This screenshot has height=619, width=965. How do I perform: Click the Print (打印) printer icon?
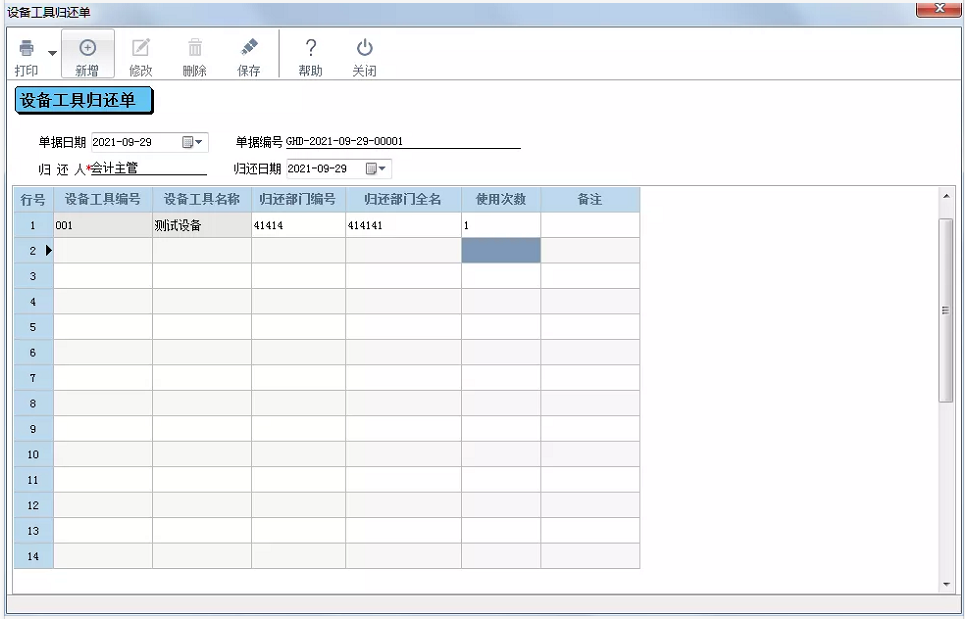tap(26, 47)
